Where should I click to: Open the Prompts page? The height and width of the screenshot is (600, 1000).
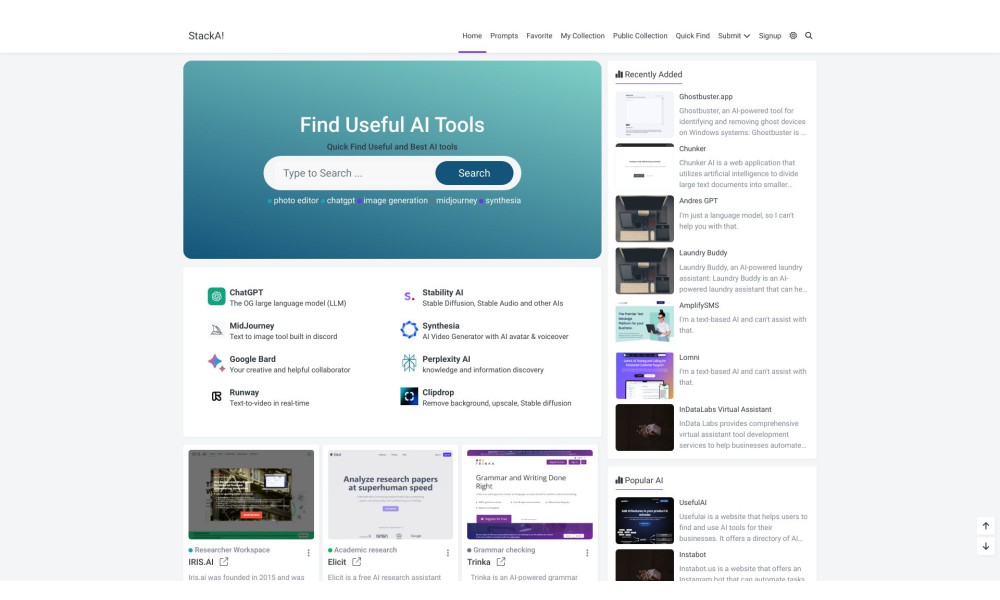[504, 36]
